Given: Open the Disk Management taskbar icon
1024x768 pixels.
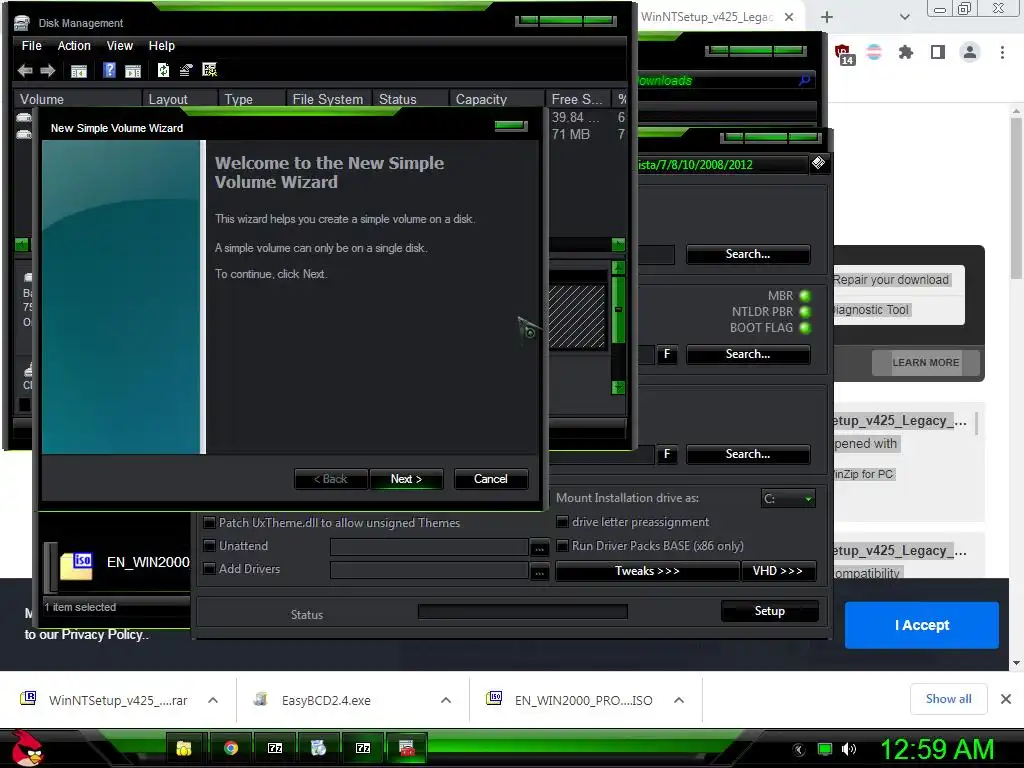Looking at the screenshot, I should click(x=407, y=748).
